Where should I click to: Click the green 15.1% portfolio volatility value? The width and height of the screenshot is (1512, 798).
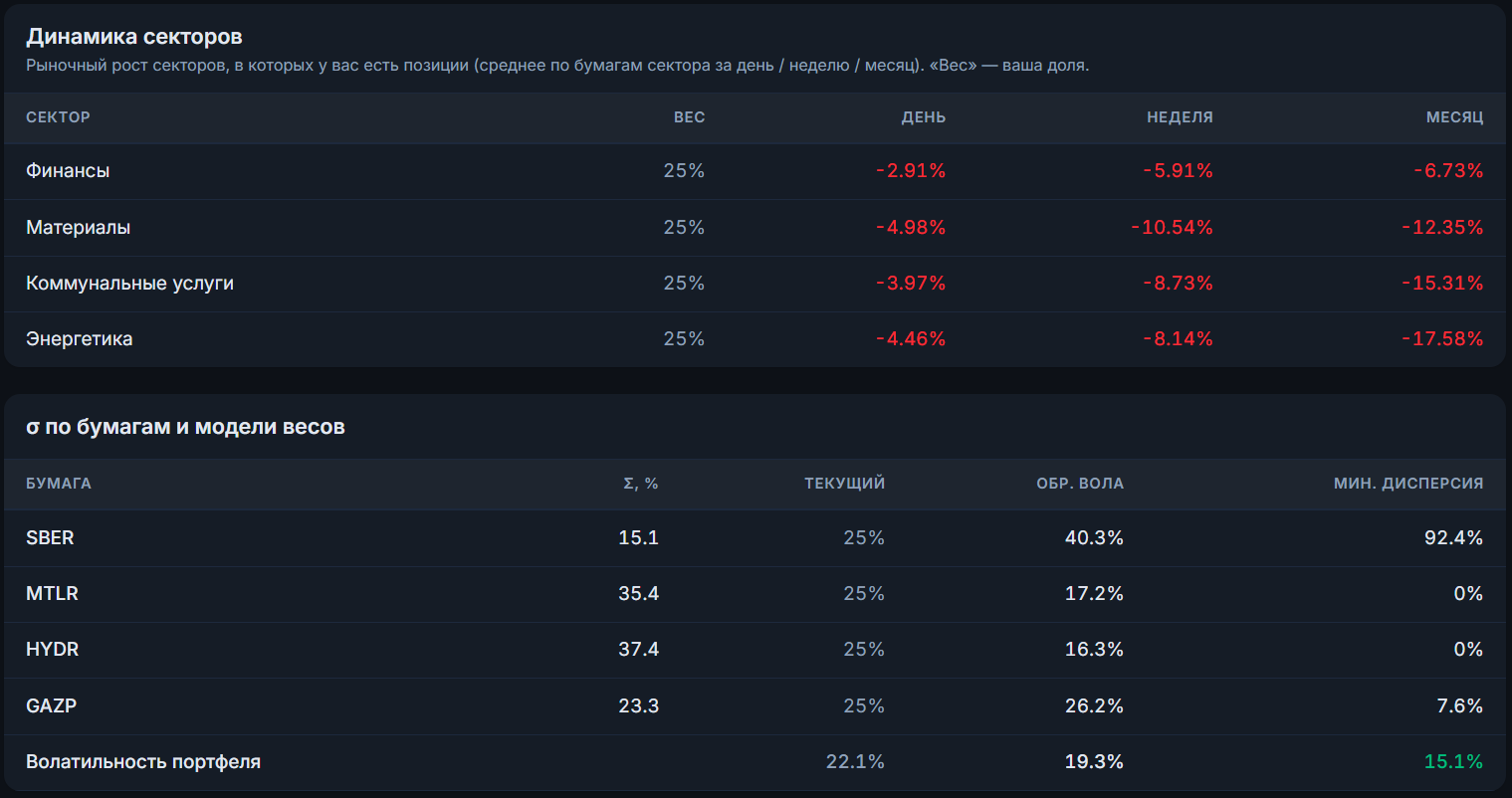1453,762
